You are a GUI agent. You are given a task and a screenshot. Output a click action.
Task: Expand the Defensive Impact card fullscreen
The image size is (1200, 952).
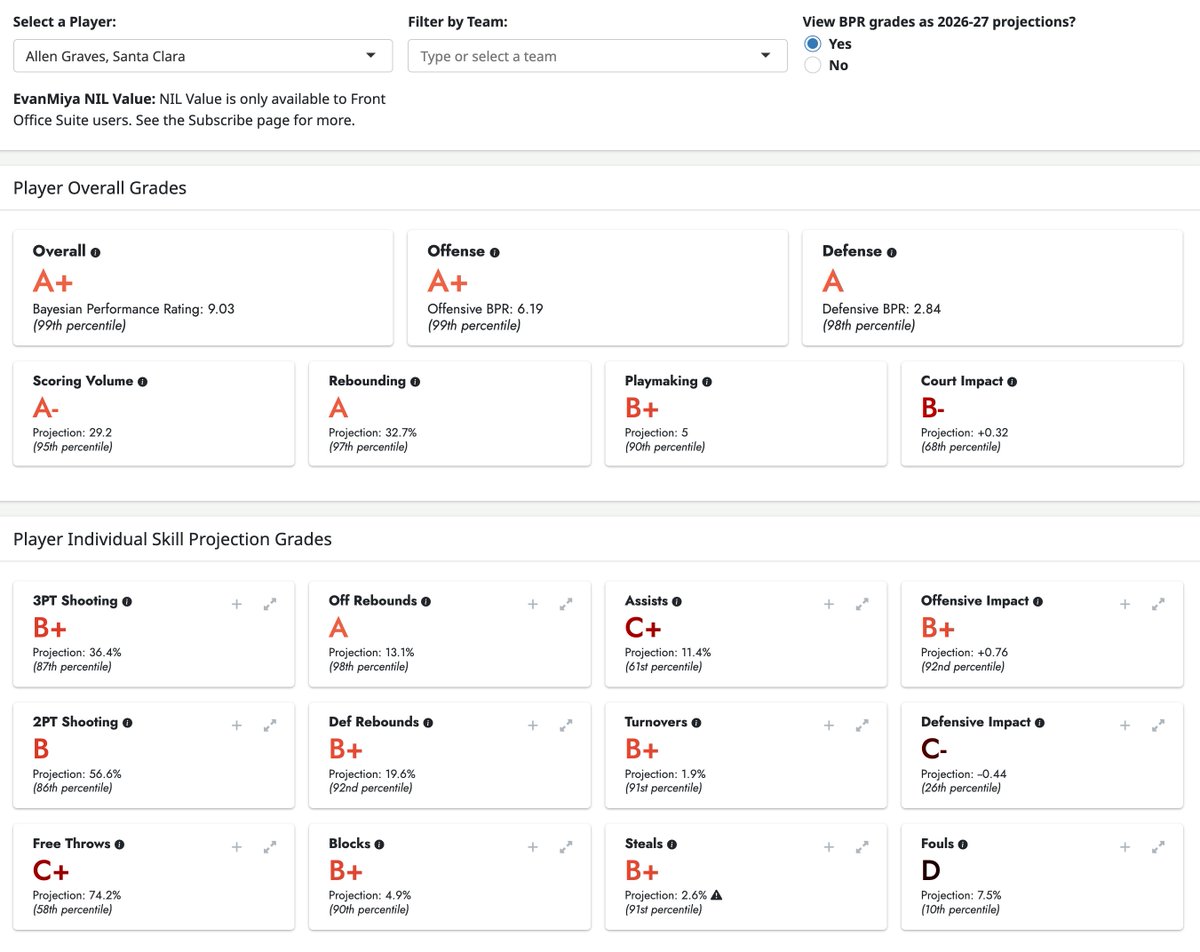pos(1158,725)
